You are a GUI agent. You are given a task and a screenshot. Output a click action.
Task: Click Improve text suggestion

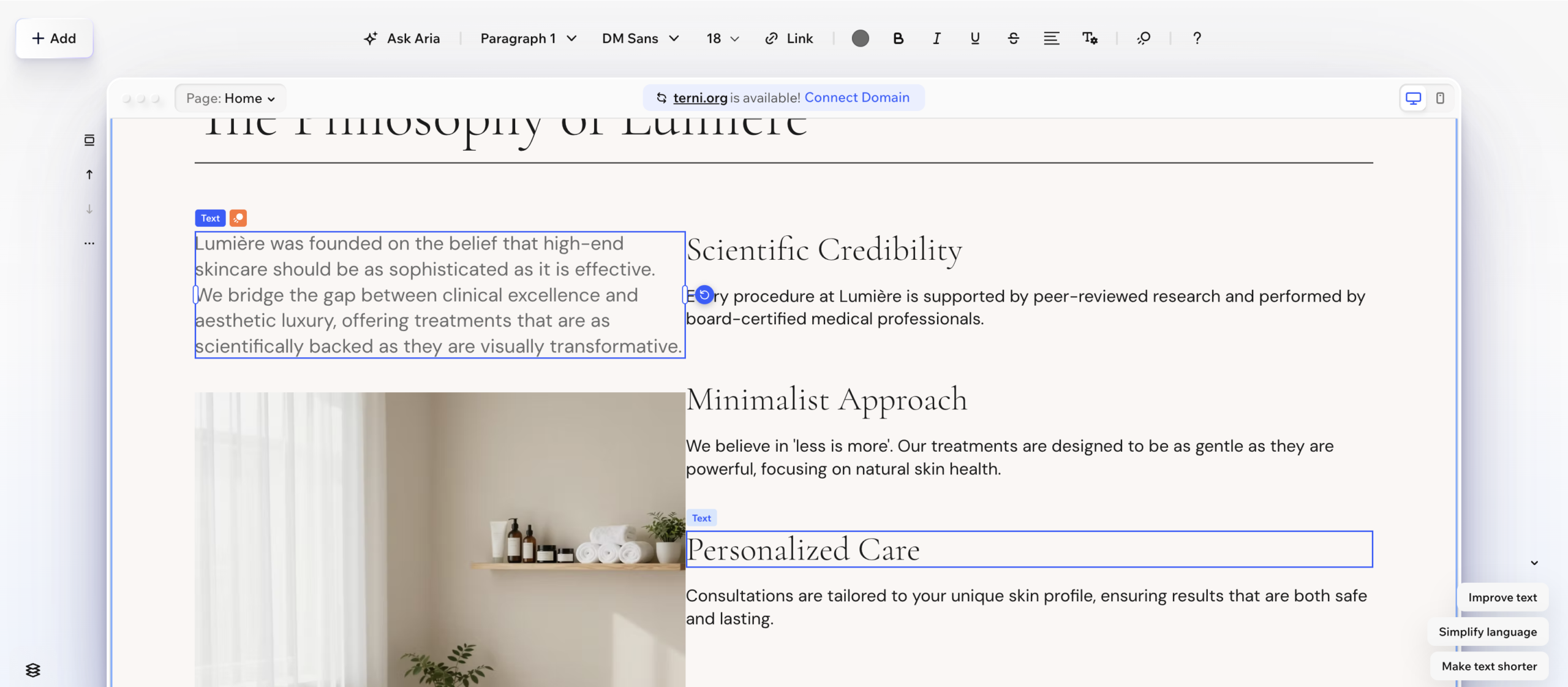(x=1502, y=598)
